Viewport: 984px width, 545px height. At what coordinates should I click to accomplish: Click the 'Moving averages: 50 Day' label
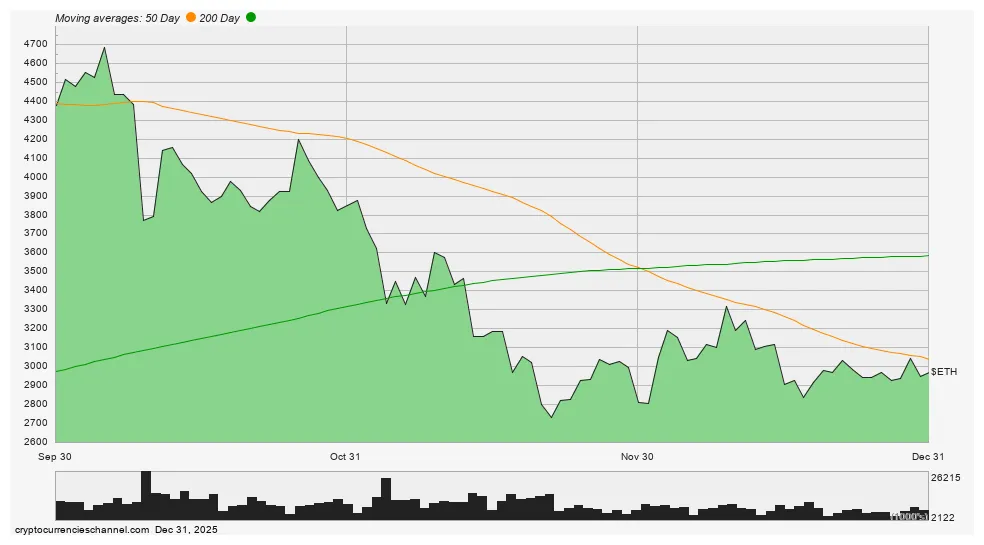[x=117, y=18]
